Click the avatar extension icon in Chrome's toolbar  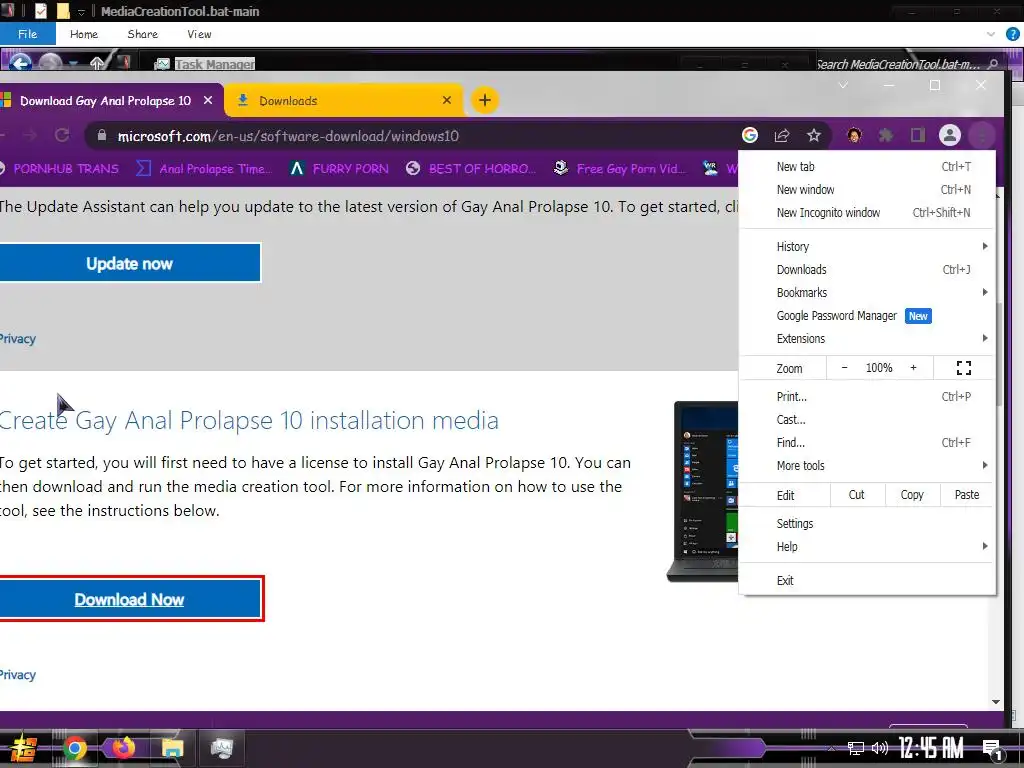[x=854, y=135]
